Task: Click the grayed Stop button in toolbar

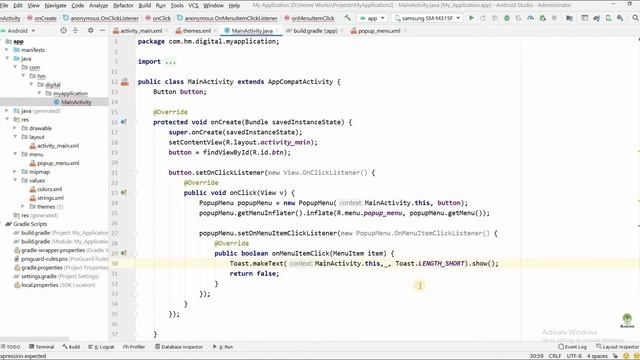Action: tap(554, 18)
